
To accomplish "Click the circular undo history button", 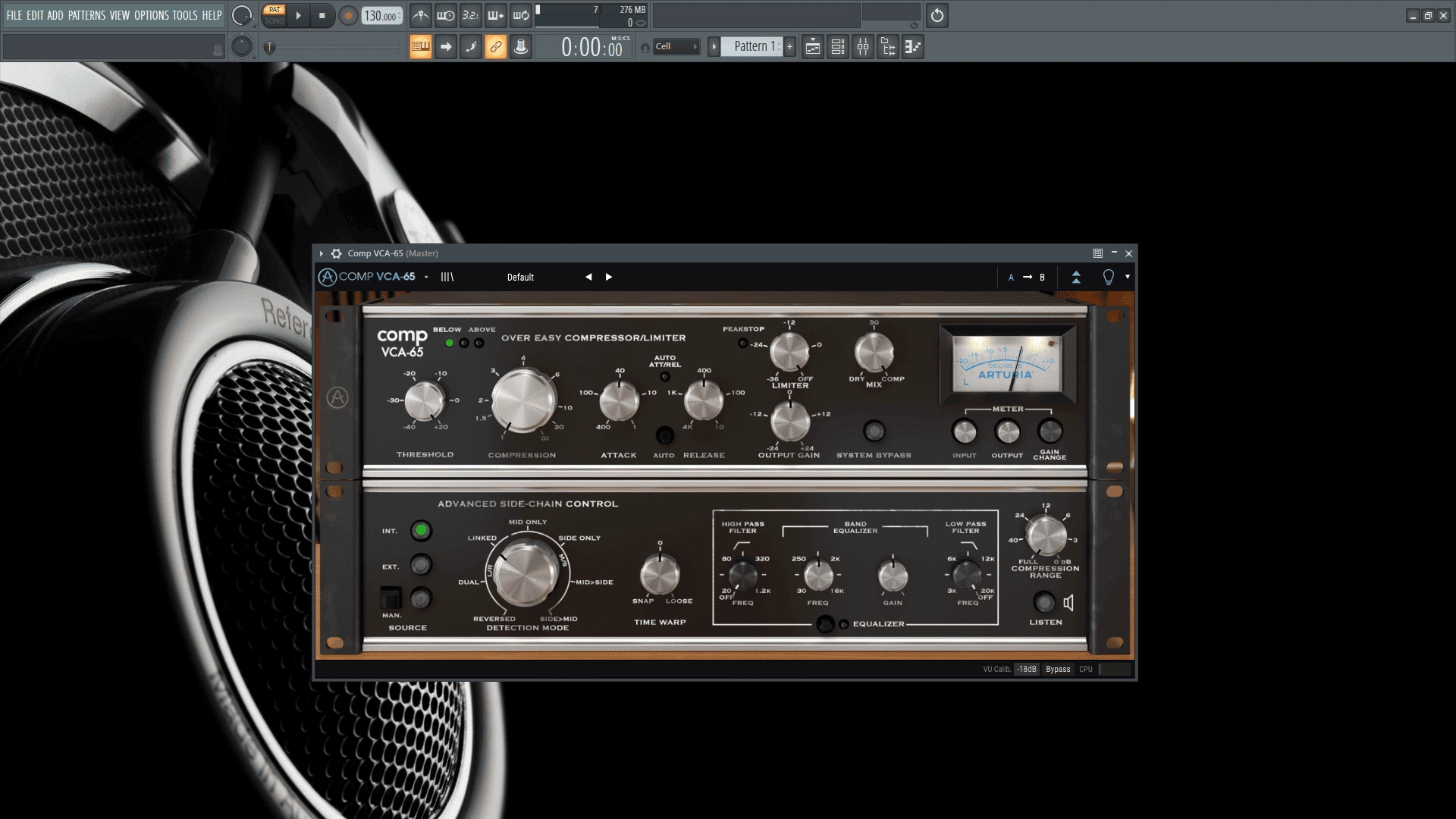I will 937,15.
